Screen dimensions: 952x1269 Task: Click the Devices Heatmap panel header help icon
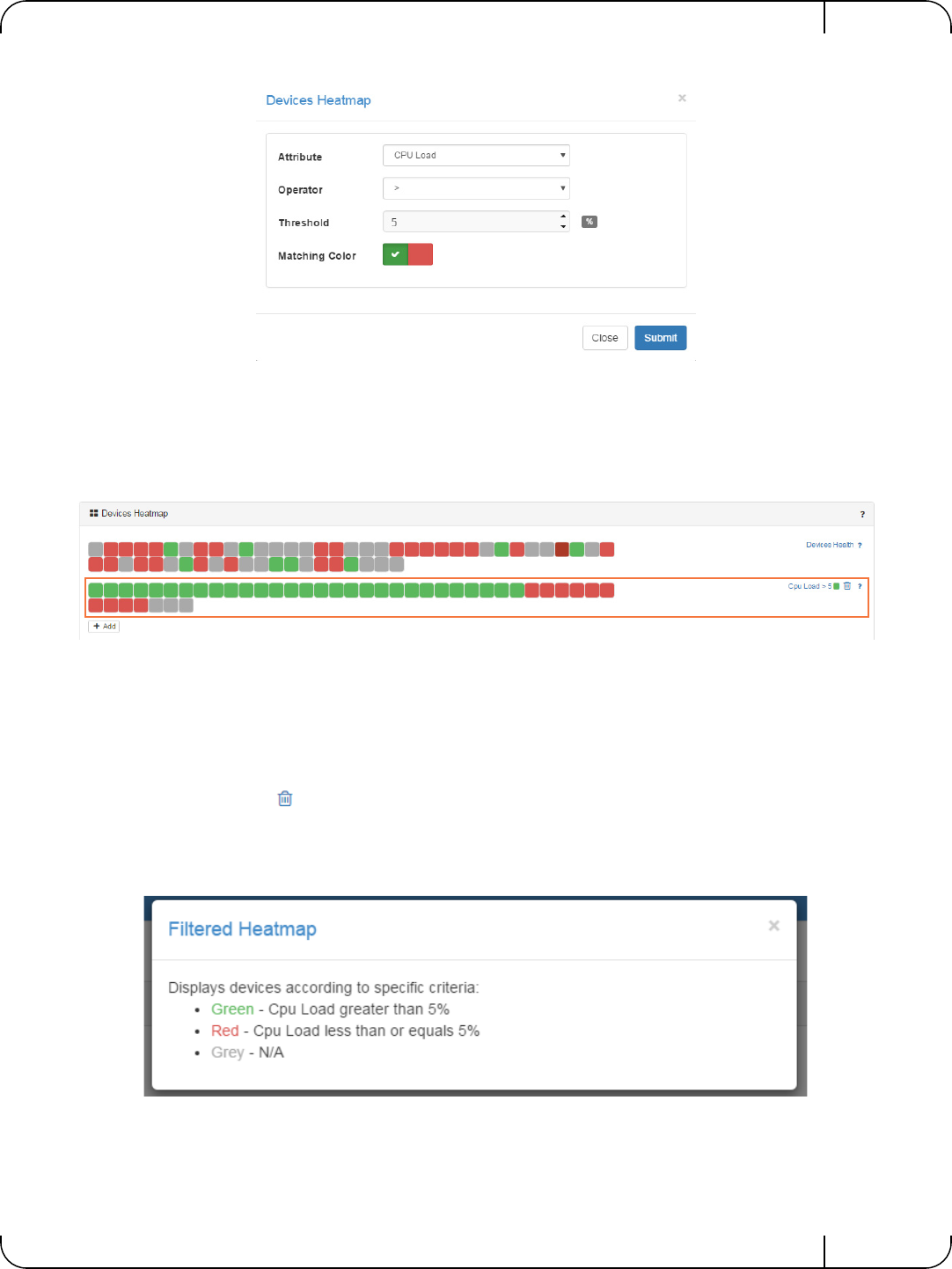coord(862,514)
